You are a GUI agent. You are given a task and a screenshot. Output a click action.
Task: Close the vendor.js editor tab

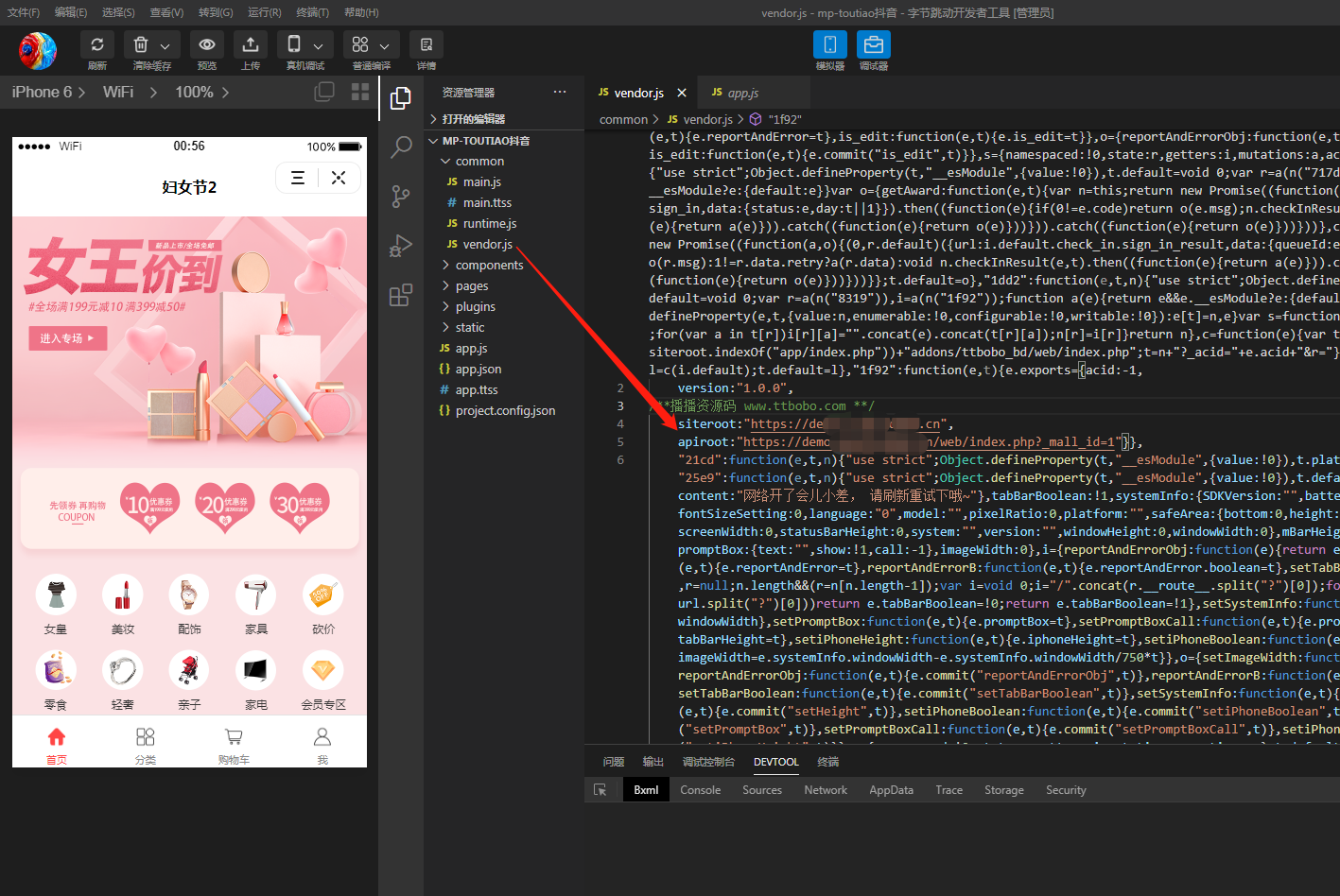pos(680,93)
